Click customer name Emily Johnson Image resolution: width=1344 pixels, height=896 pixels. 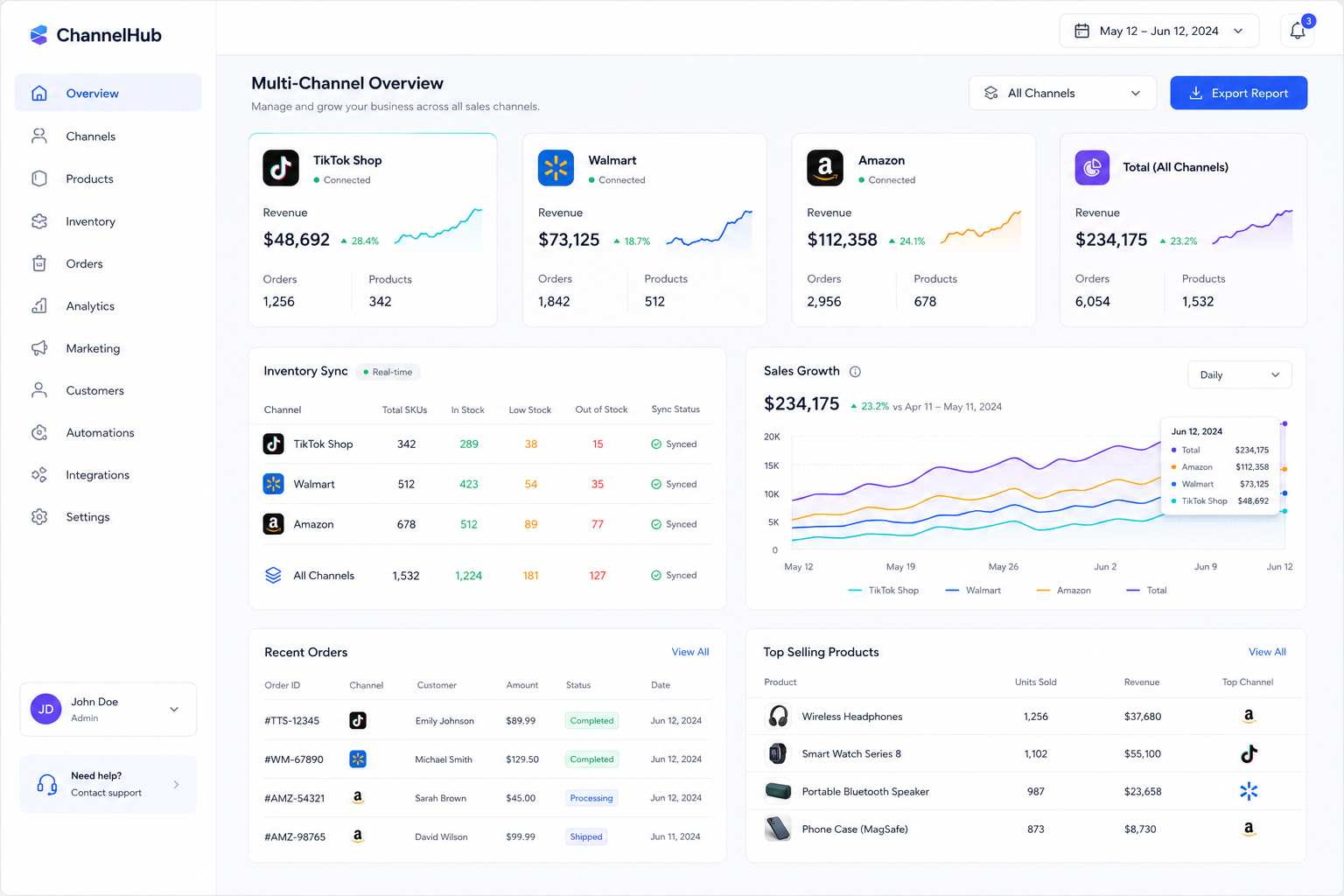coord(444,721)
